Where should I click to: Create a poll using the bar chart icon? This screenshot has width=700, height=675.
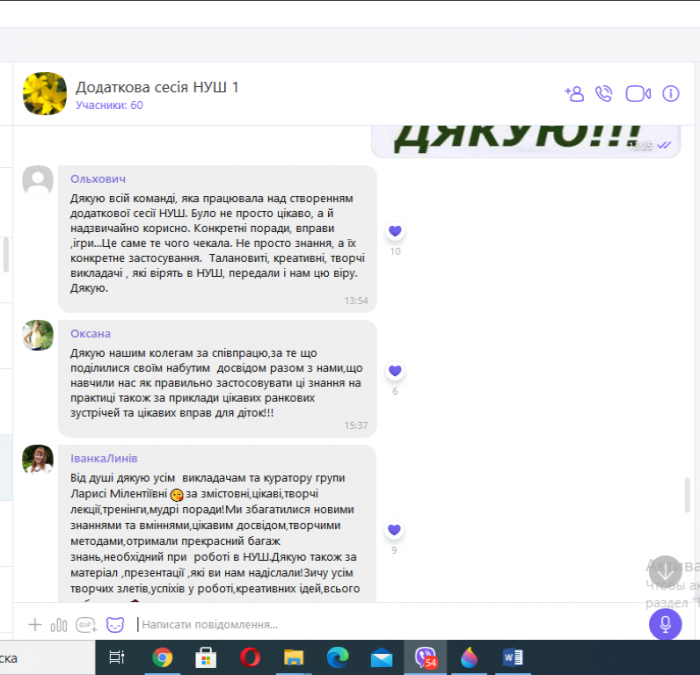point(59,625)
